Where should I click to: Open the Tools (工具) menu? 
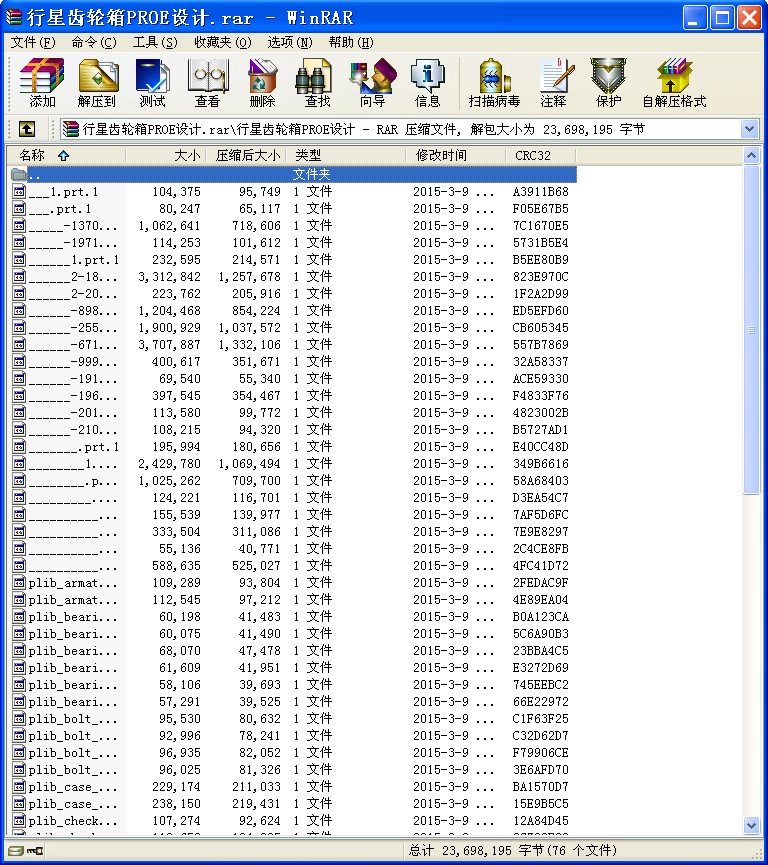[155, 42]
